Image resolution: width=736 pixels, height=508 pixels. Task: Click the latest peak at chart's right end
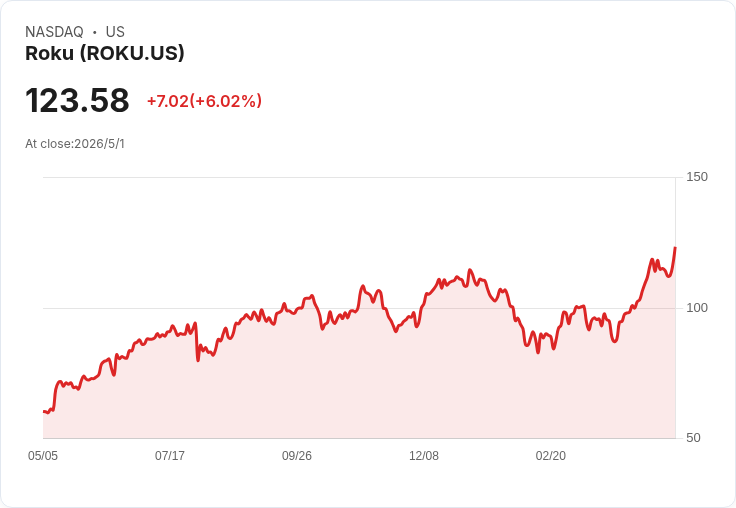tap(675, 248)
